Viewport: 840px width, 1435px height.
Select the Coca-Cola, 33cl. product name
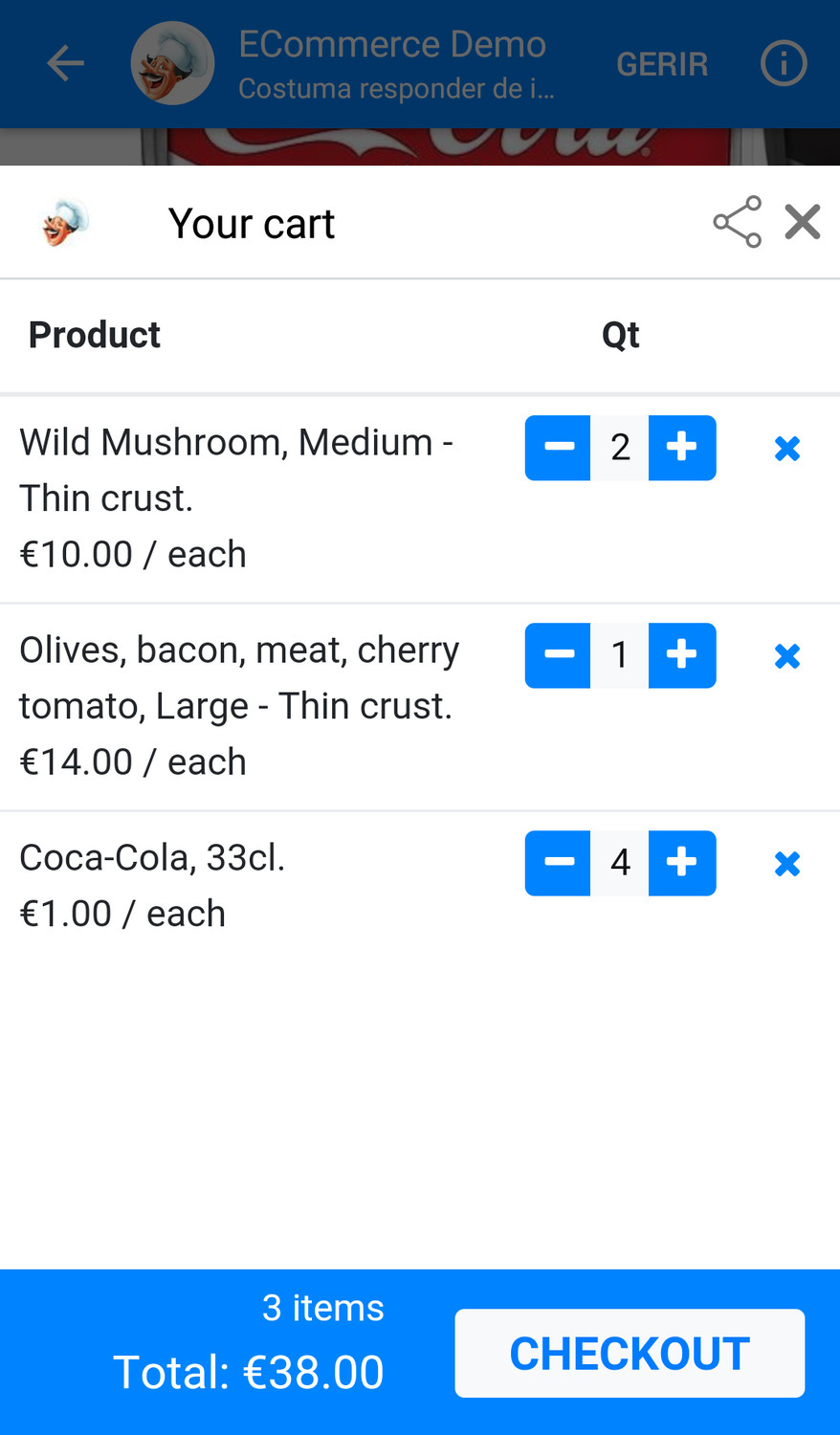(x=152, y=858)
